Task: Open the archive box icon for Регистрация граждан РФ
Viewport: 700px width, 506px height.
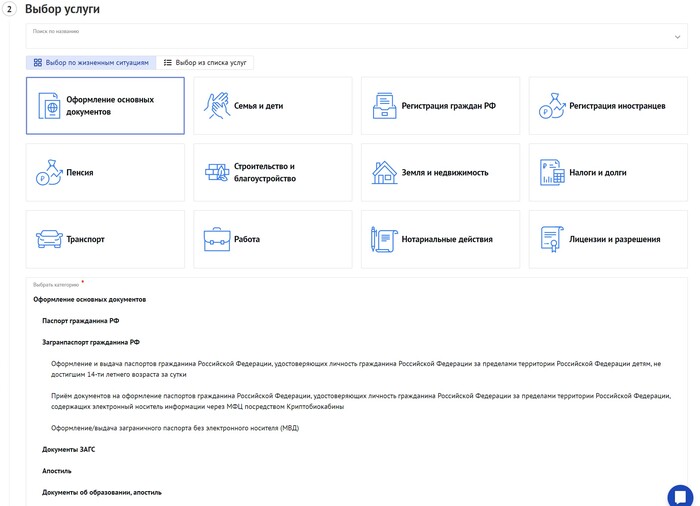Action: point(384,106)
